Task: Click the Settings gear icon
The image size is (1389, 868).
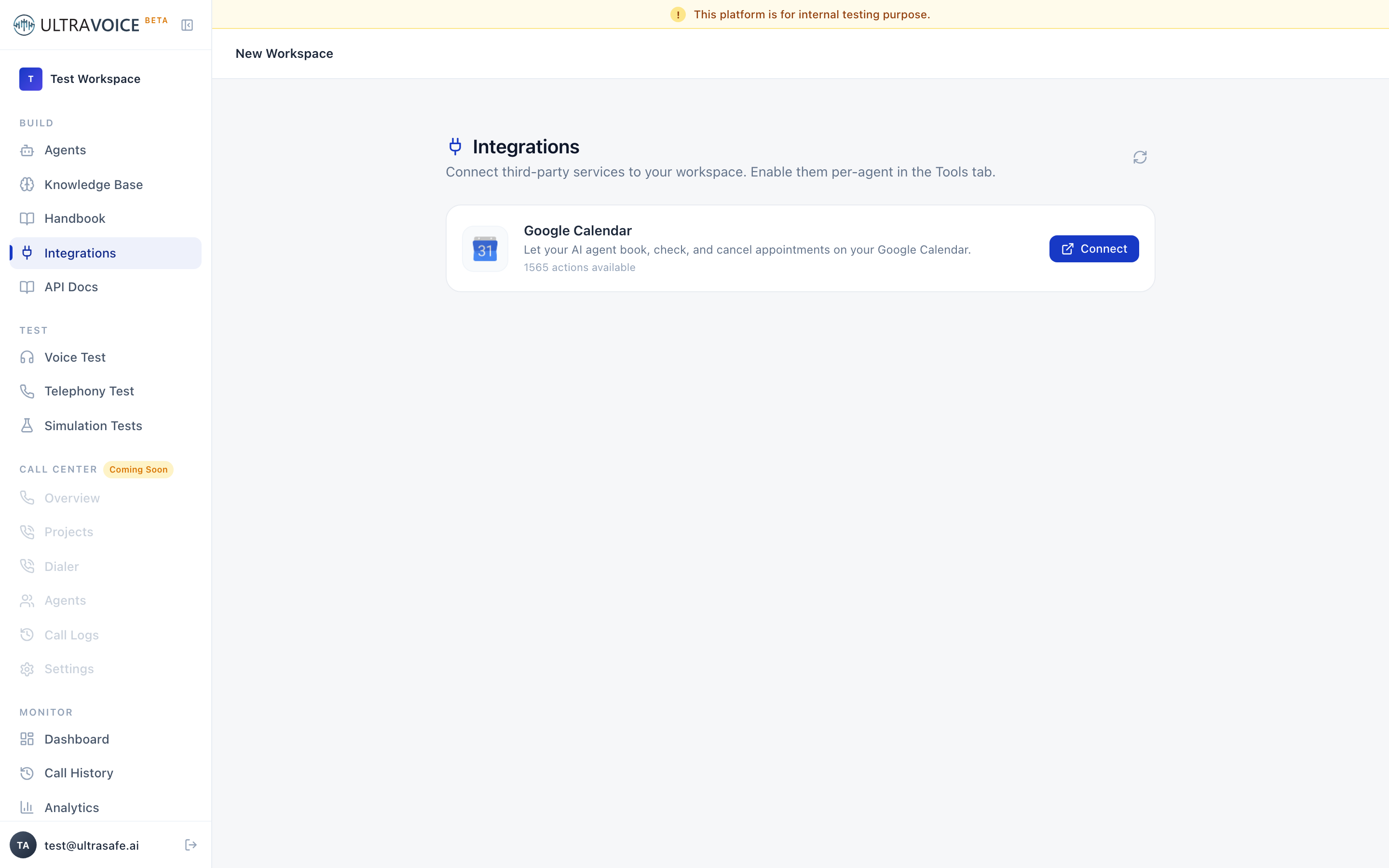Action: pos(27,669)
